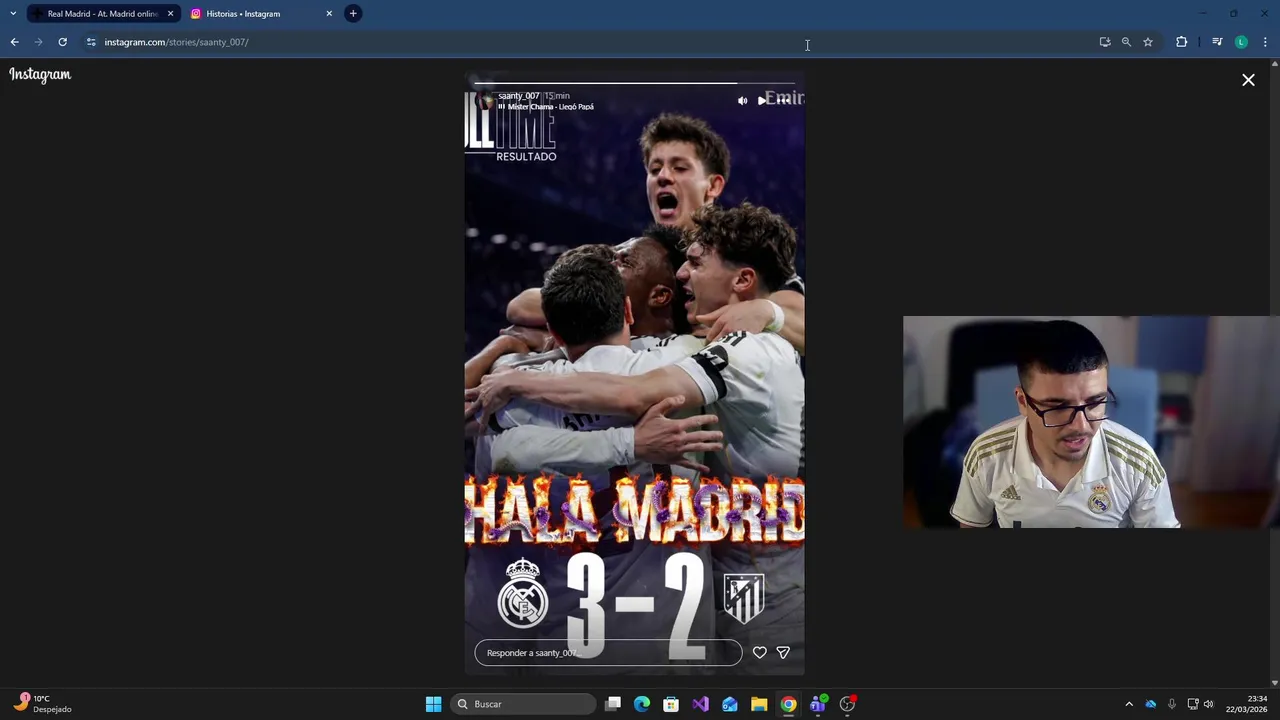The width and height of the screenshot is (1280, 720).
Task: Open the media controls icon
Action: pos(1217,42)
